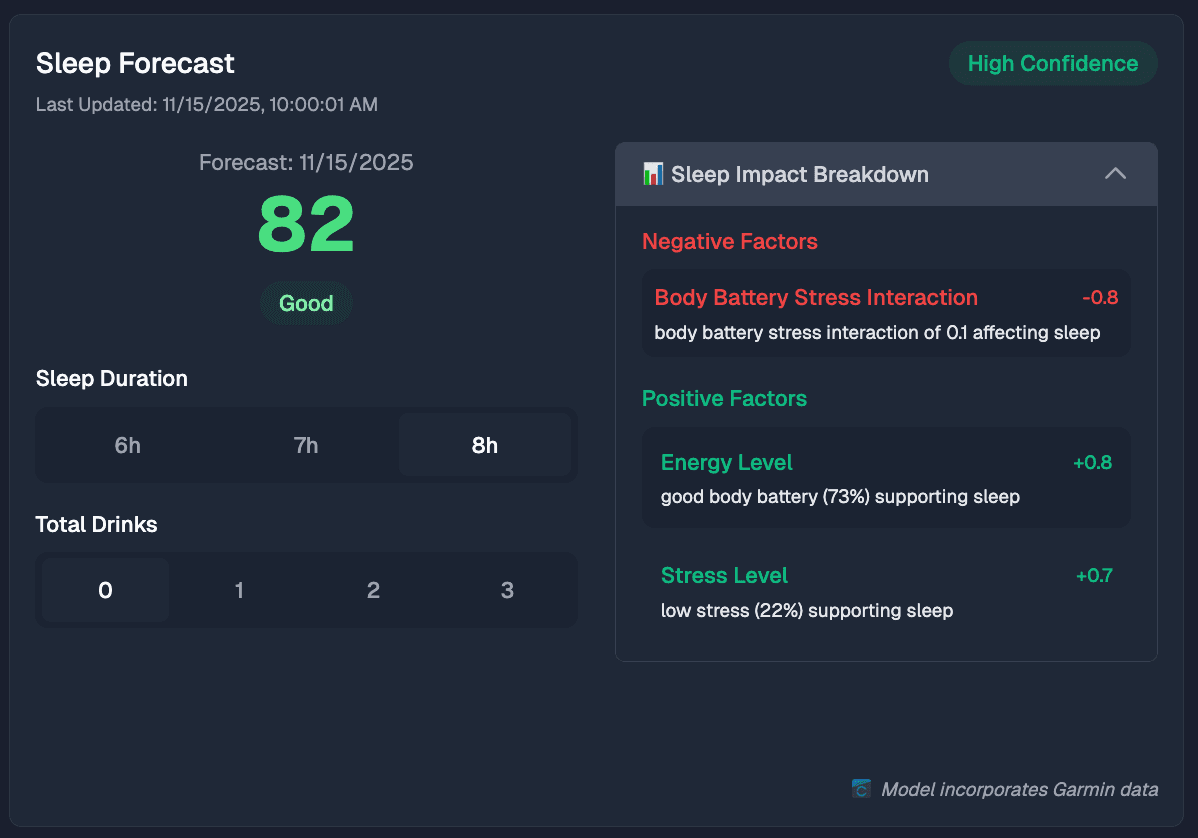Select the 8h sleep duration option
1198x838 pixels.
click(x=485, y=445)
